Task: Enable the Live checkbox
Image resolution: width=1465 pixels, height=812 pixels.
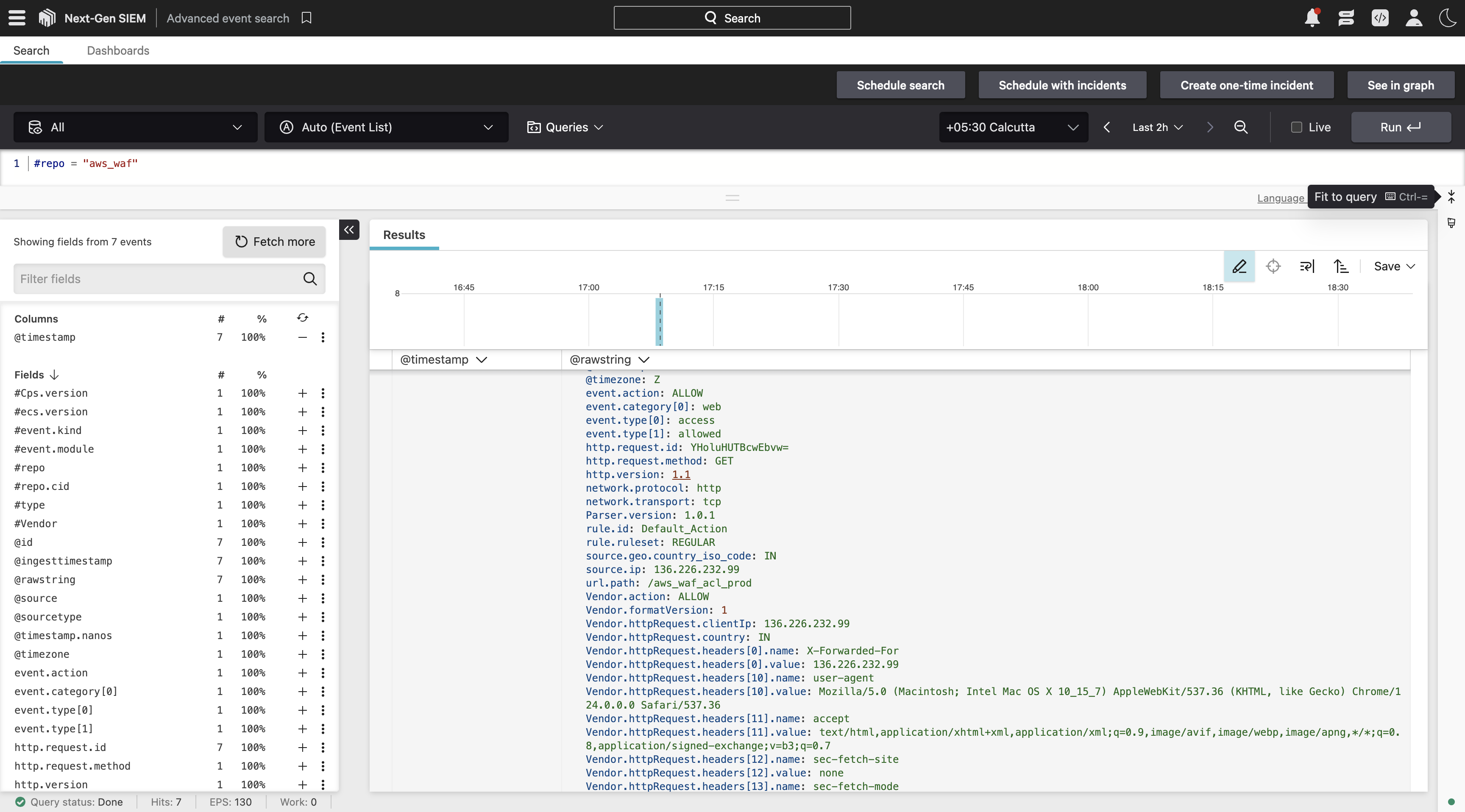Action: click(1297, 128)
